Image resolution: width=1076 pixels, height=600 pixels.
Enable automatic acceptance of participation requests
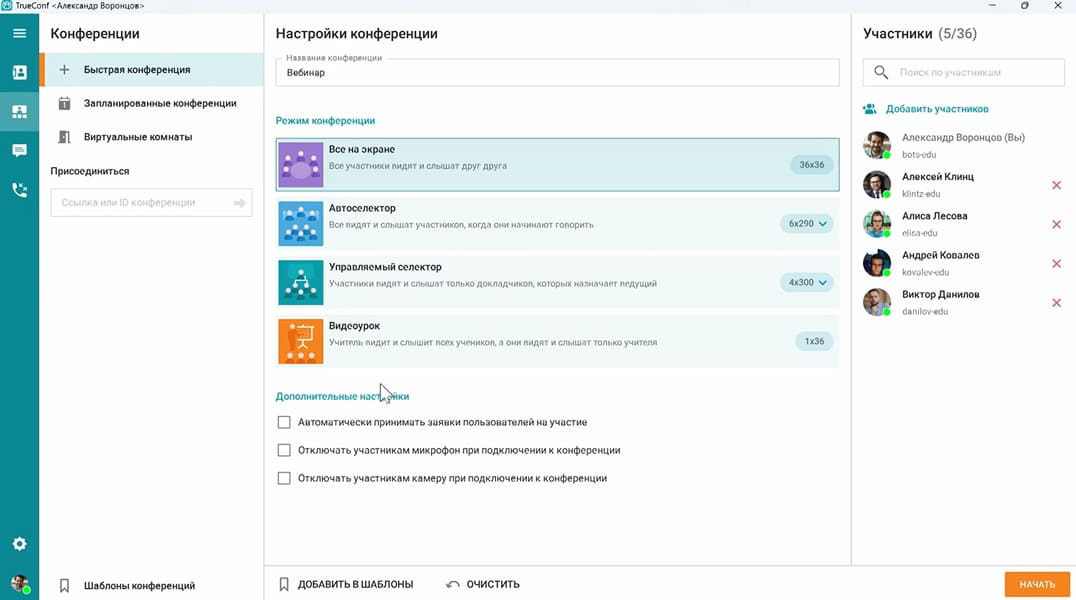point(284,423)
